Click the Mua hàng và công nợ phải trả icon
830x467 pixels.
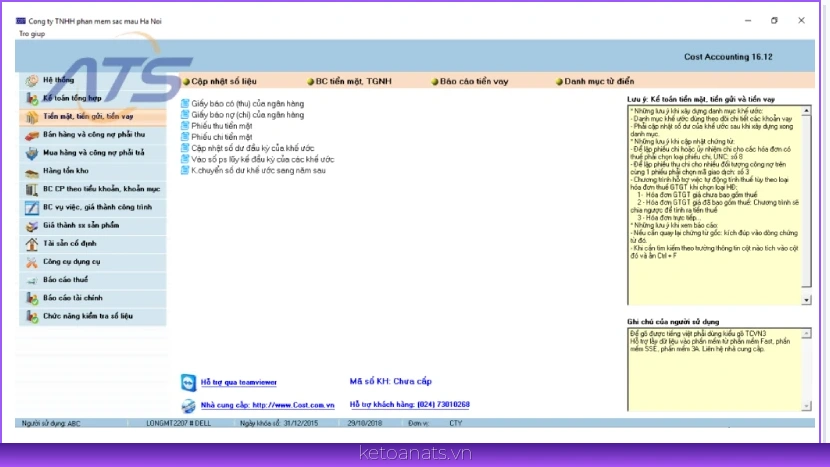[32, 153]
